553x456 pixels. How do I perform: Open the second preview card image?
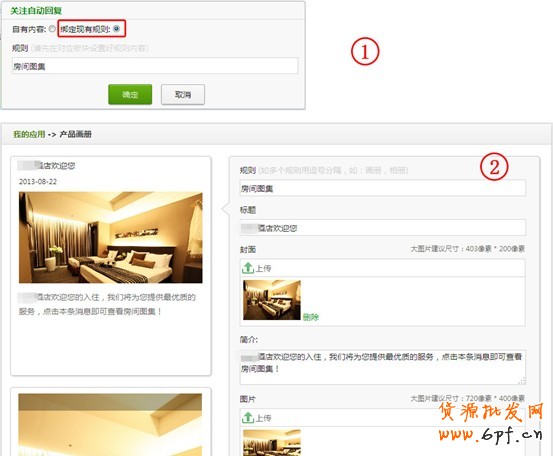click(110, 425)
